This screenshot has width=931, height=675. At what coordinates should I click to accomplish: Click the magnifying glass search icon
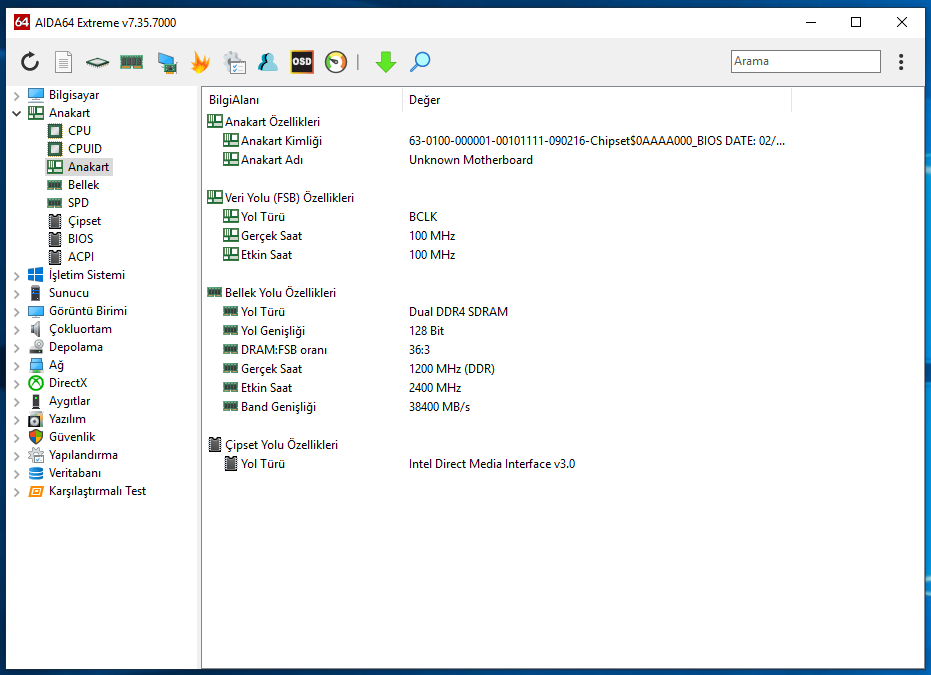click(x=421, y=62)
